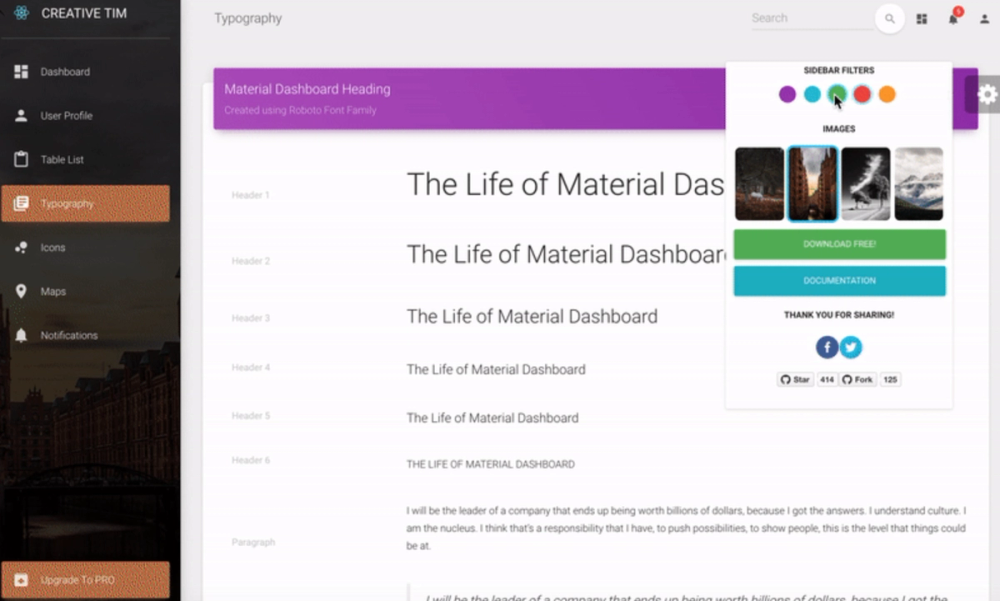Image resolution: width=1000 pixels, height=601 pixels.
Task: Click the Creative Tim React logo icon
Action: pyautogui.click(x=21, y=13)
